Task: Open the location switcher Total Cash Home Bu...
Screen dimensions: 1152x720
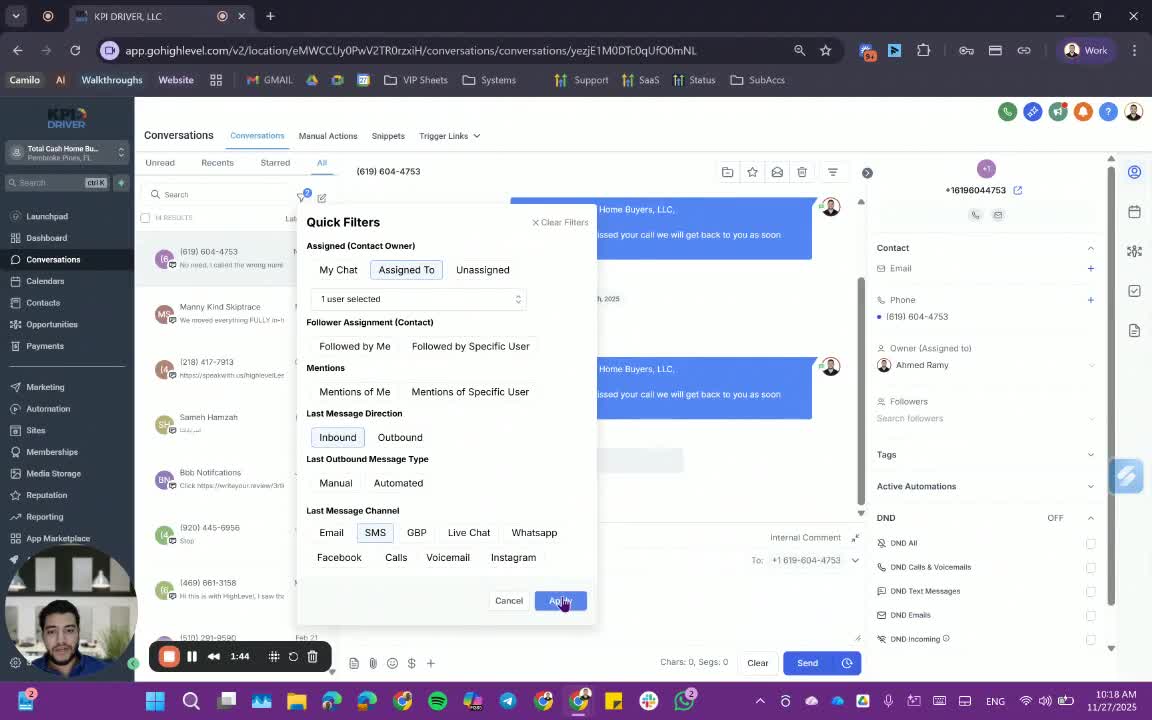Action: click(67, 153)
